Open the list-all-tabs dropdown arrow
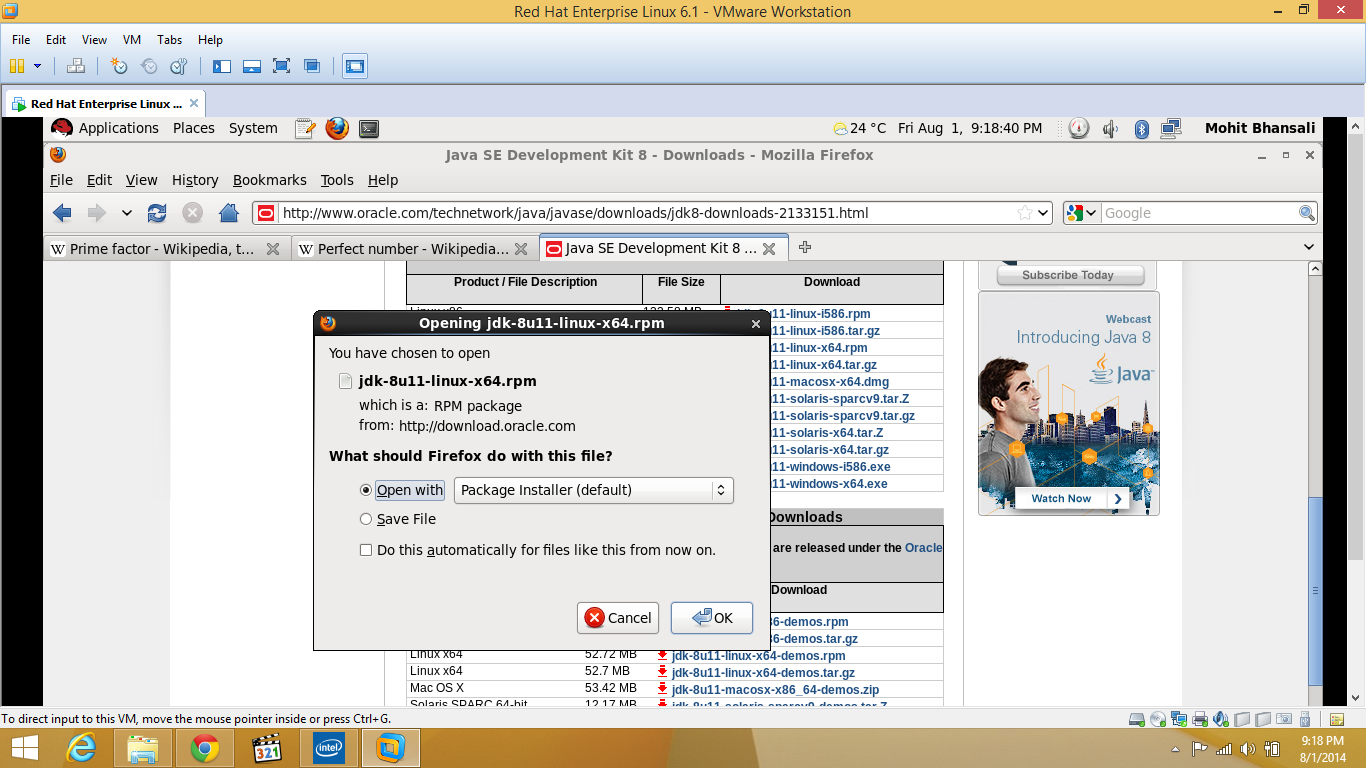Image resolution: width=1366 pixels, height=768 pixels. point(1309,247)
